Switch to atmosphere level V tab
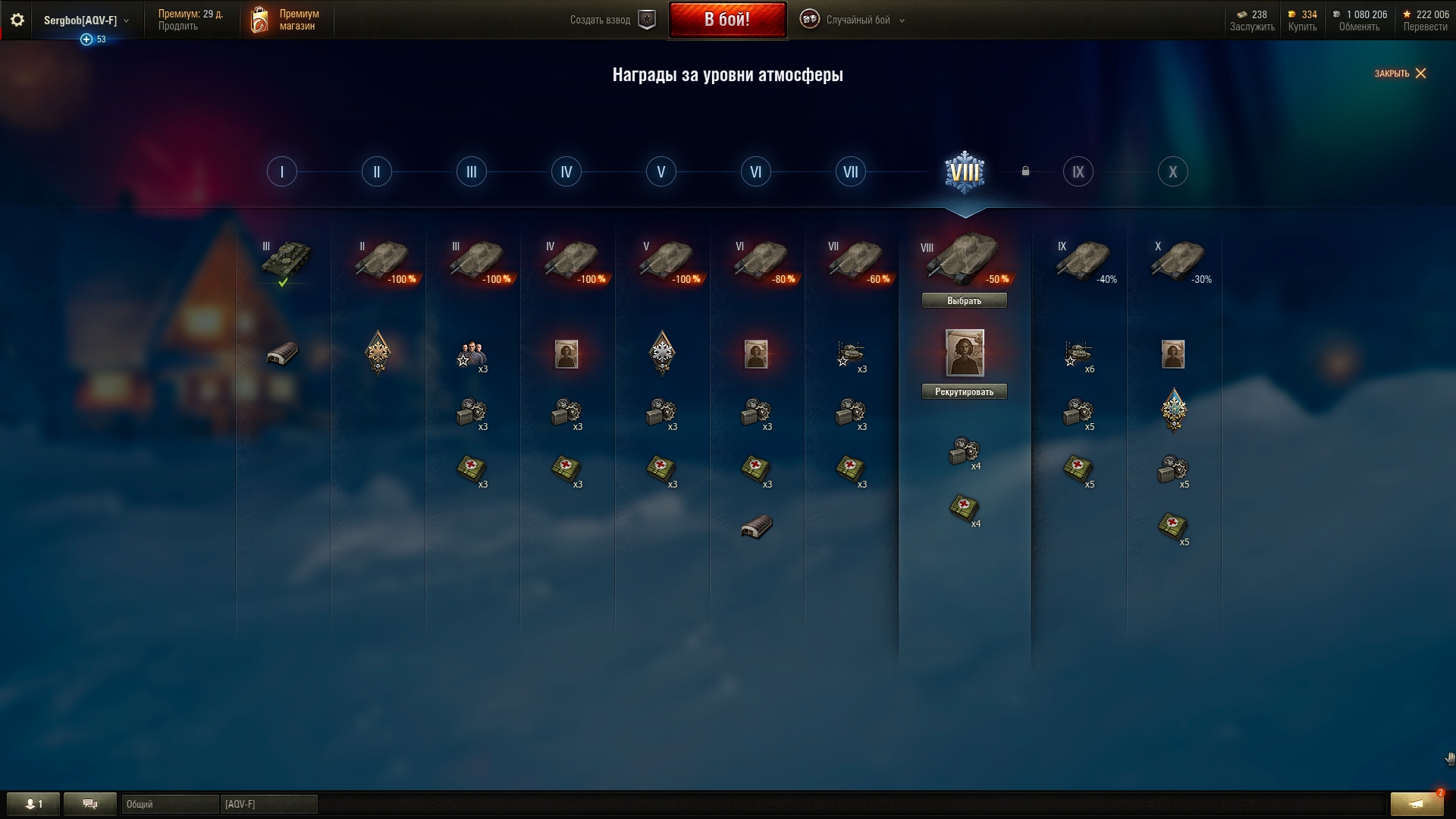This screenshot has width=1456, height=819. (x=661, y=172)
